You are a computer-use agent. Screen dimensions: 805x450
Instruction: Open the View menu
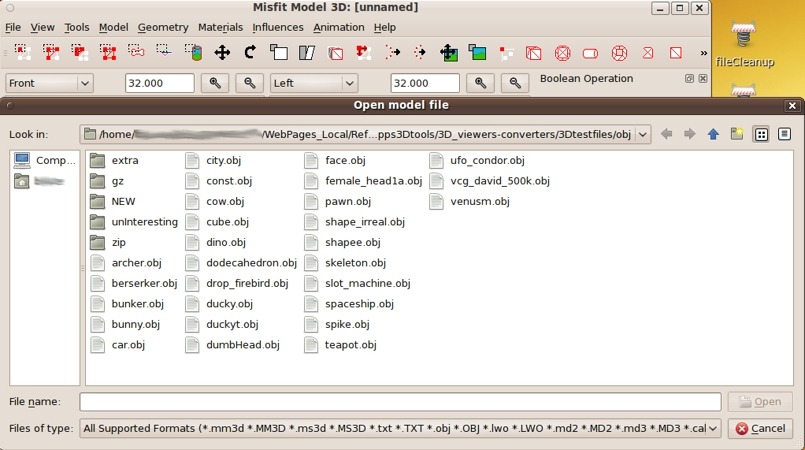pos(42,27)
